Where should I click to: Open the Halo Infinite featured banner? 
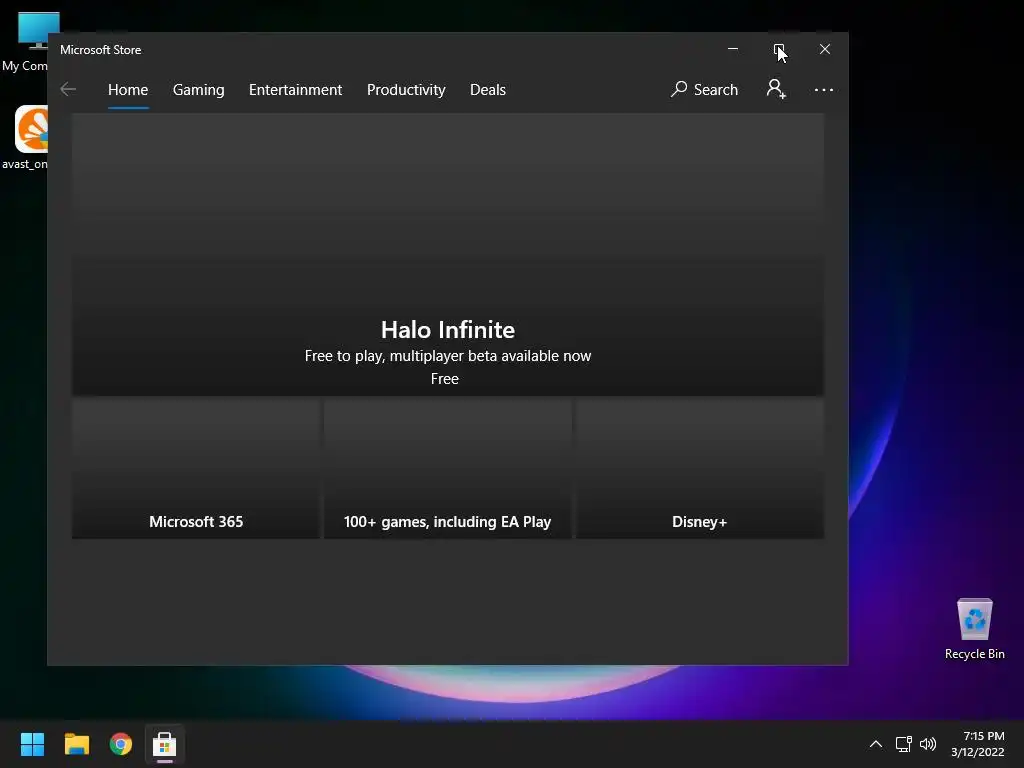[447, 255]
